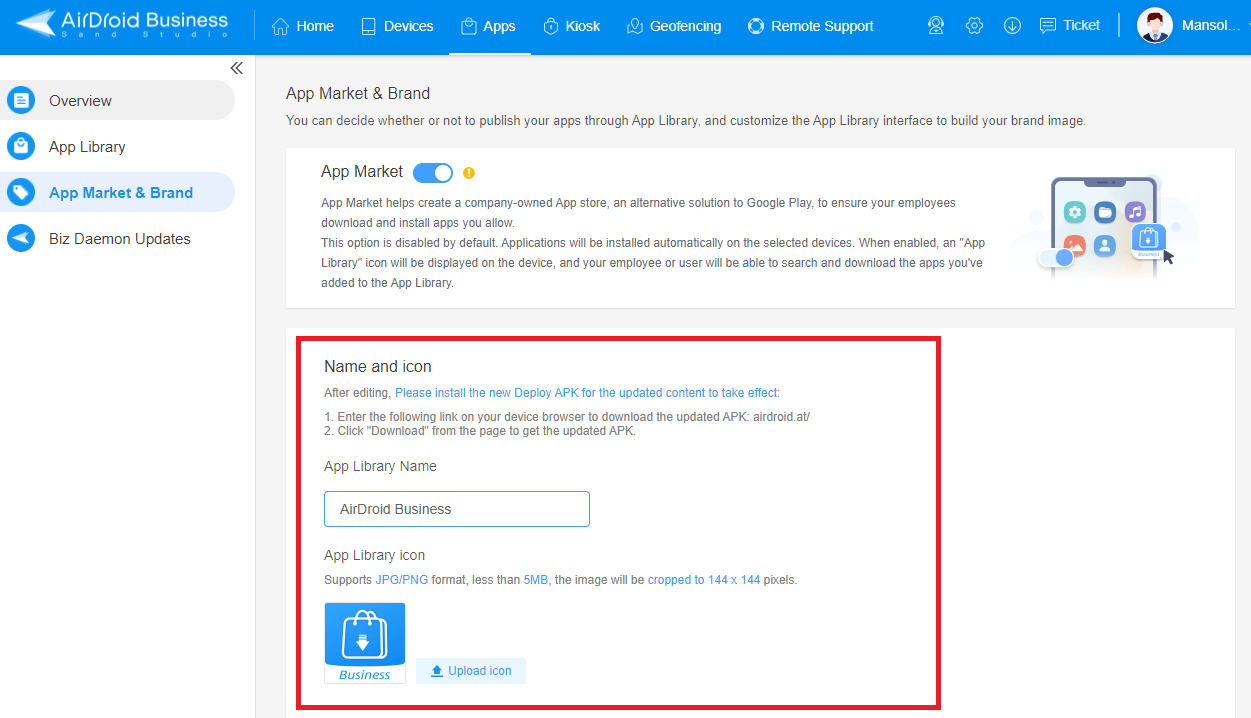Open the Remote Support tab
The image size is (1251, 718).
click(810, 26)
